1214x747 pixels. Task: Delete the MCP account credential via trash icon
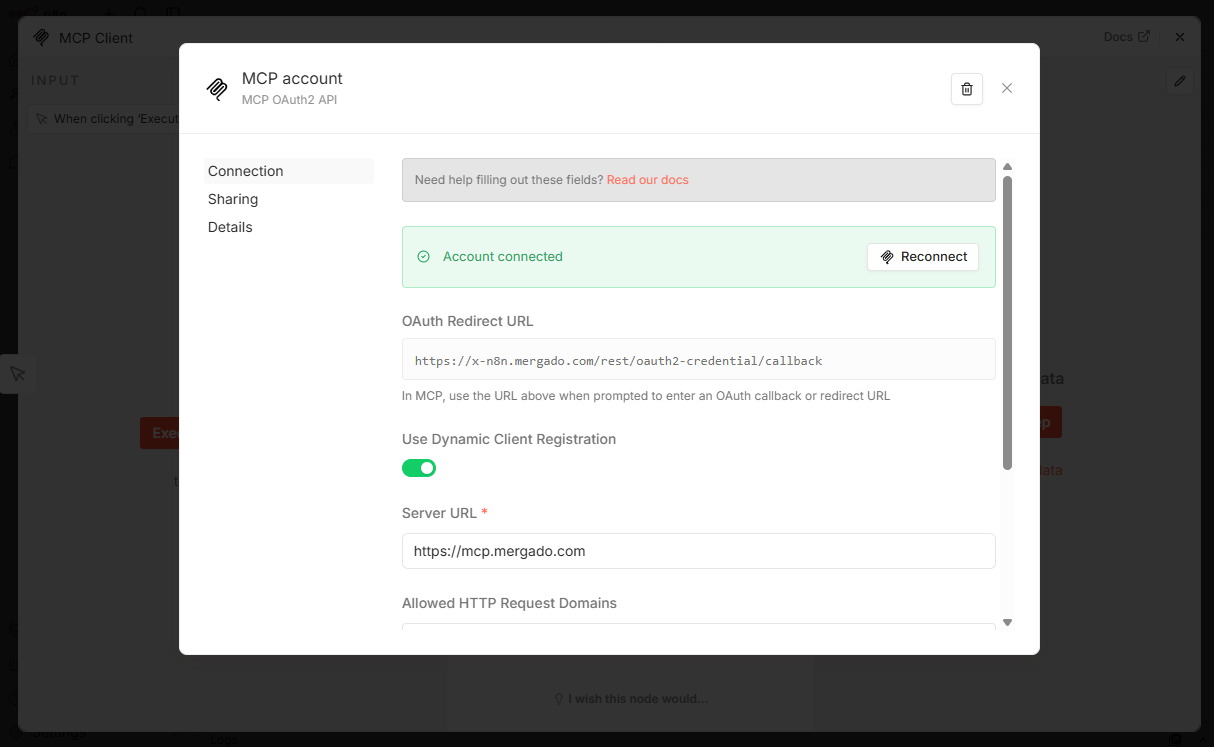966,89
